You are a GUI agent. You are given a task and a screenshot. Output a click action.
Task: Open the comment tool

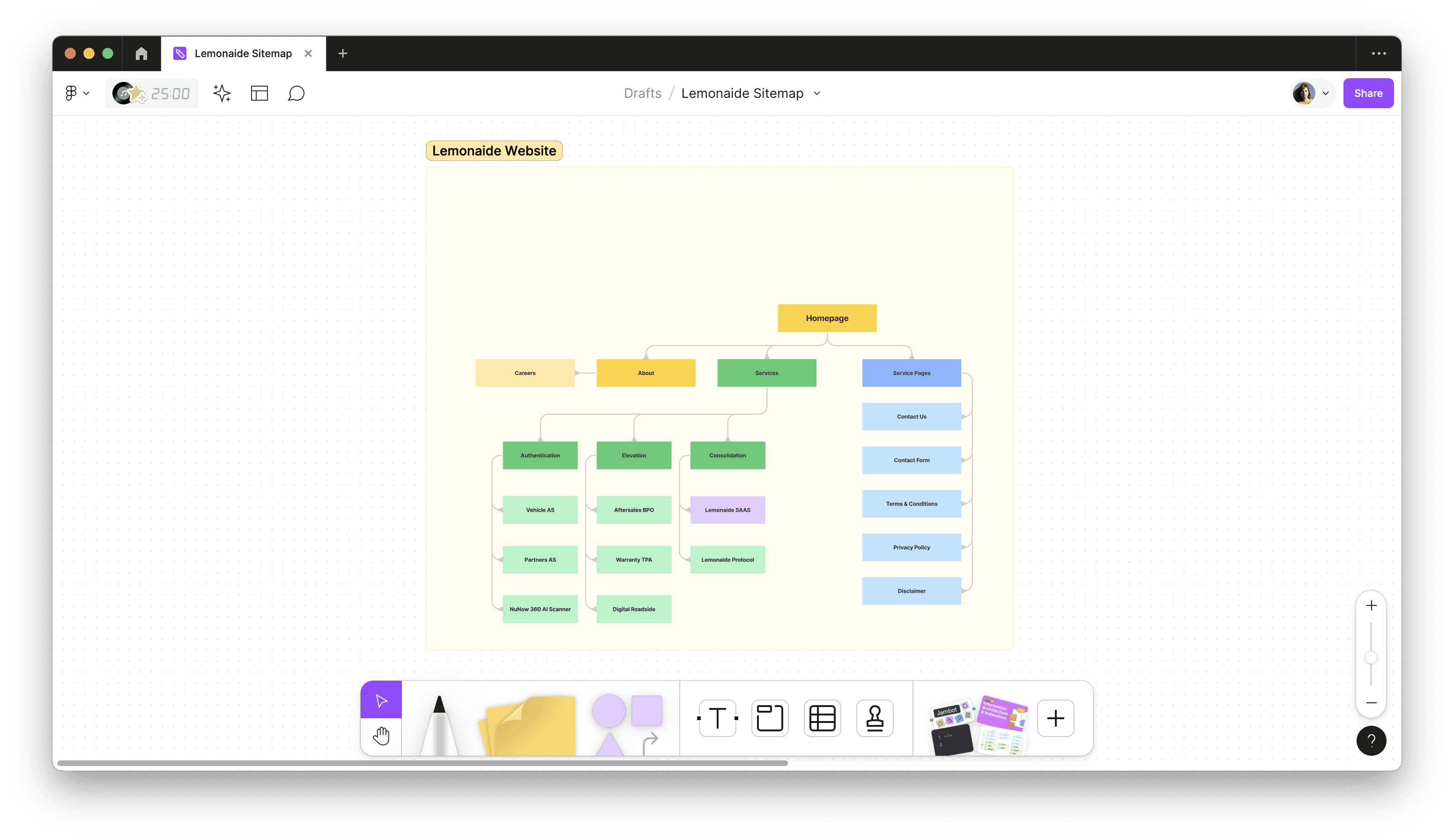tap(296, 94)
